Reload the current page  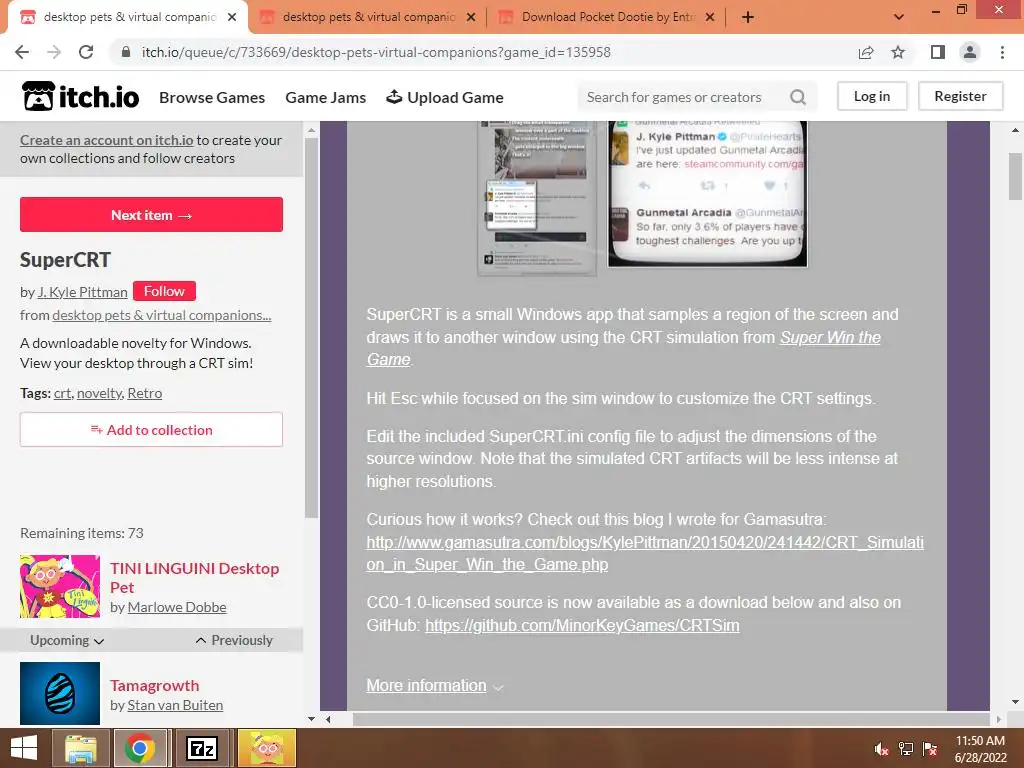(x=86, y=52)
